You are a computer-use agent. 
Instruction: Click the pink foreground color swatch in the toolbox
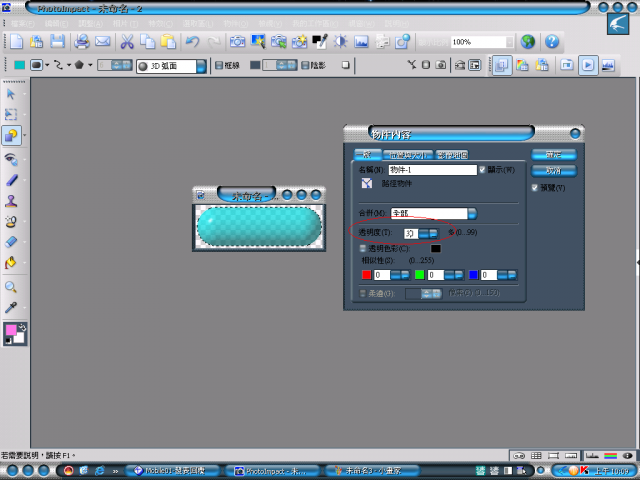(x=11, y=330)
